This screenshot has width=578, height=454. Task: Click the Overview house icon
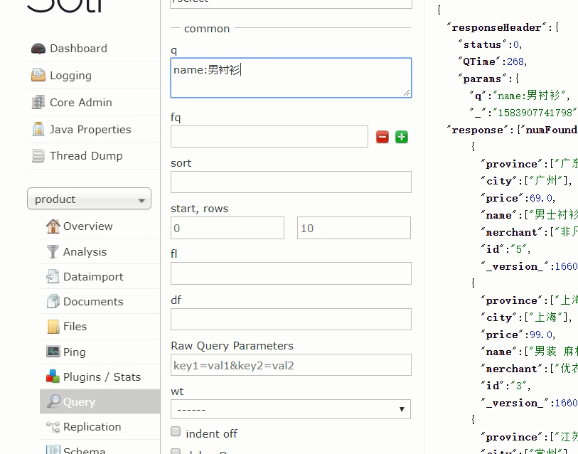(53, 226)
